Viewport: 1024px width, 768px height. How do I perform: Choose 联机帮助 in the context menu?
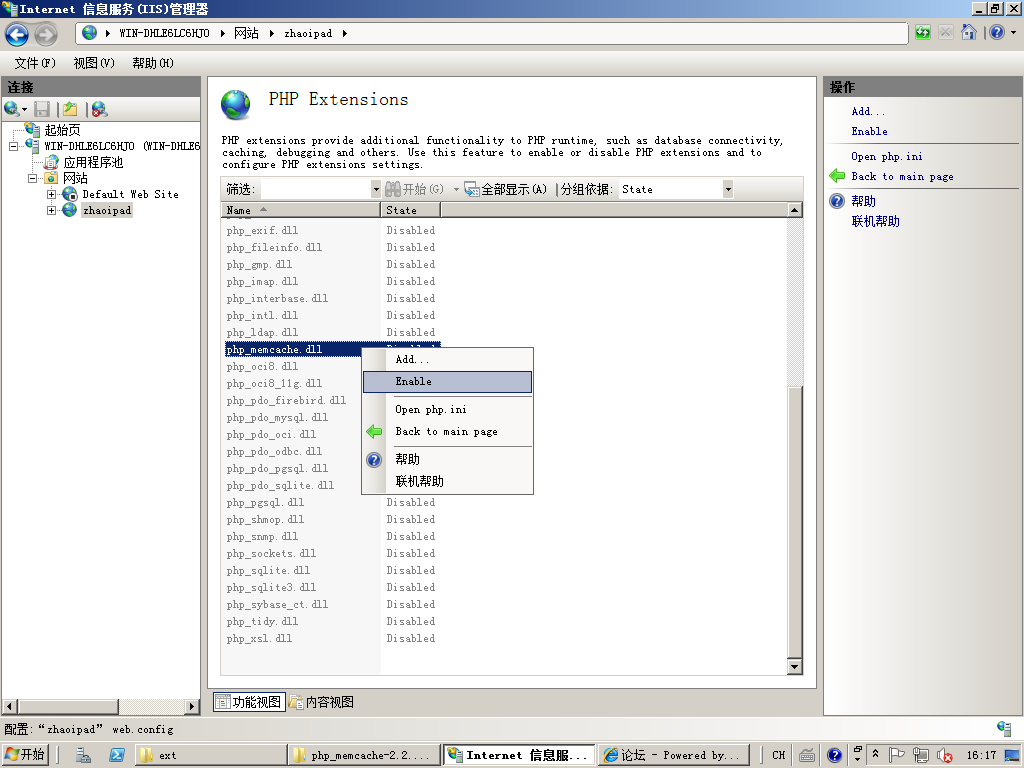(x=447, y=481)
